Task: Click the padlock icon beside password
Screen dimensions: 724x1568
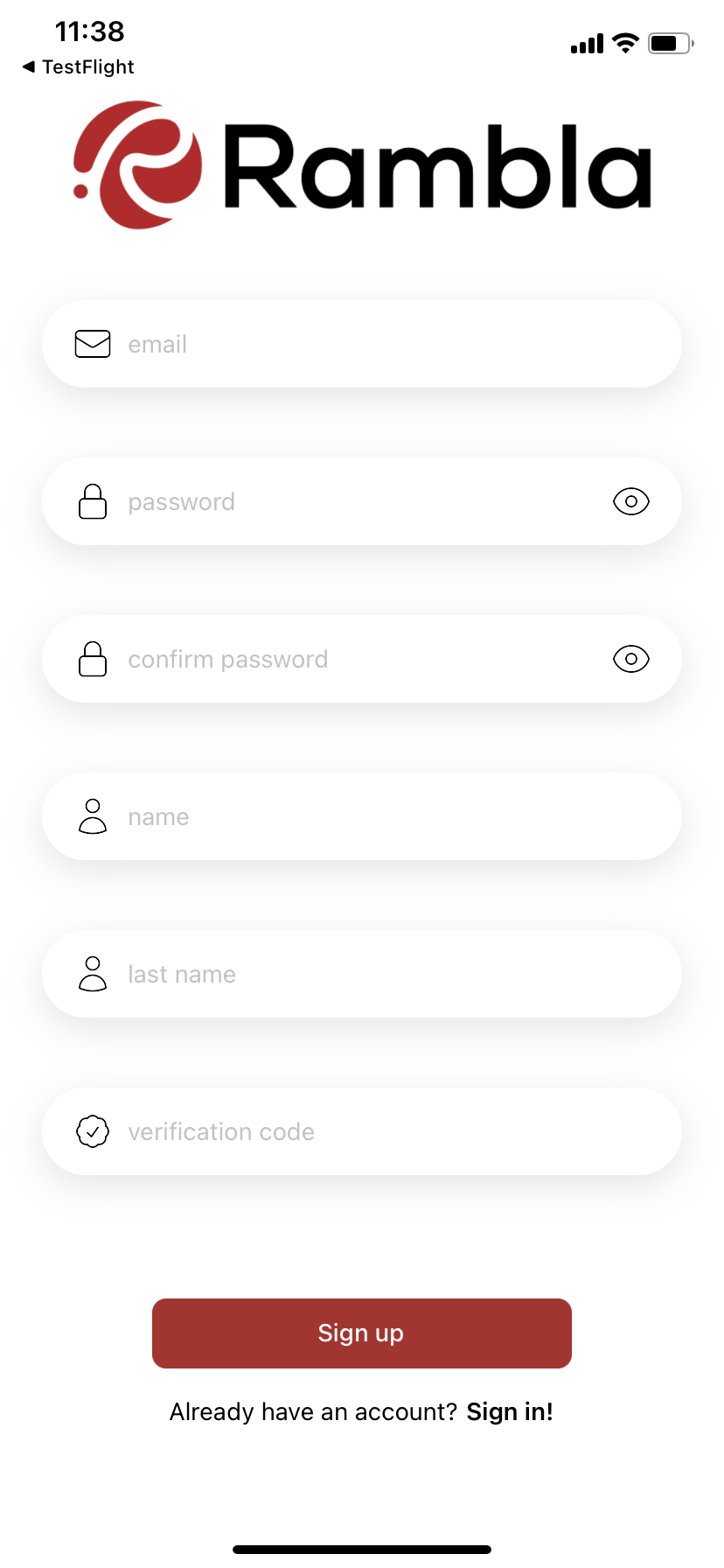Action: click(93, 501)
